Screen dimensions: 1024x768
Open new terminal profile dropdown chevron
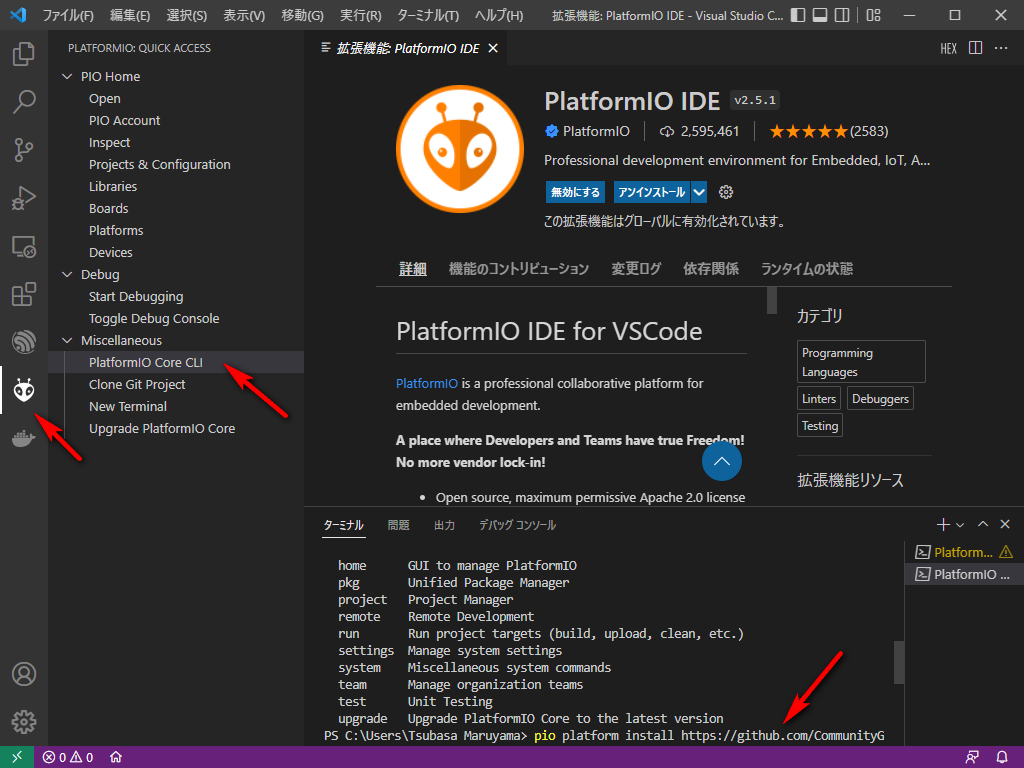pyautogui.click(x=960, y=524)
